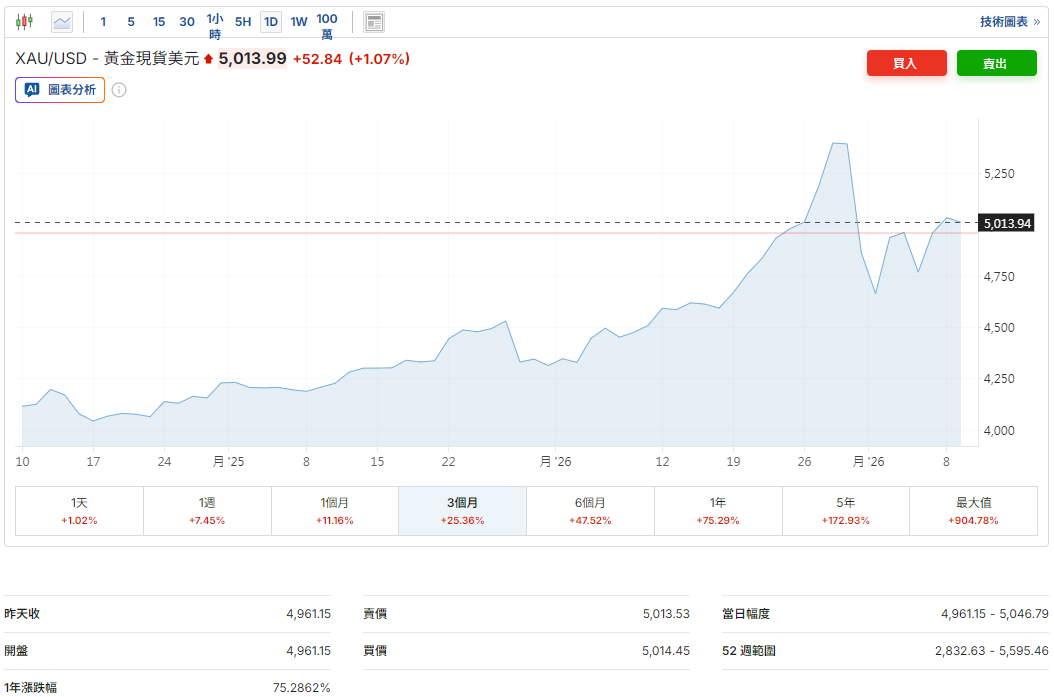This screenshot has width=1054, height=697.
Task: Click the news layout icon in toolbar
Action: click(x=374, y=22)
